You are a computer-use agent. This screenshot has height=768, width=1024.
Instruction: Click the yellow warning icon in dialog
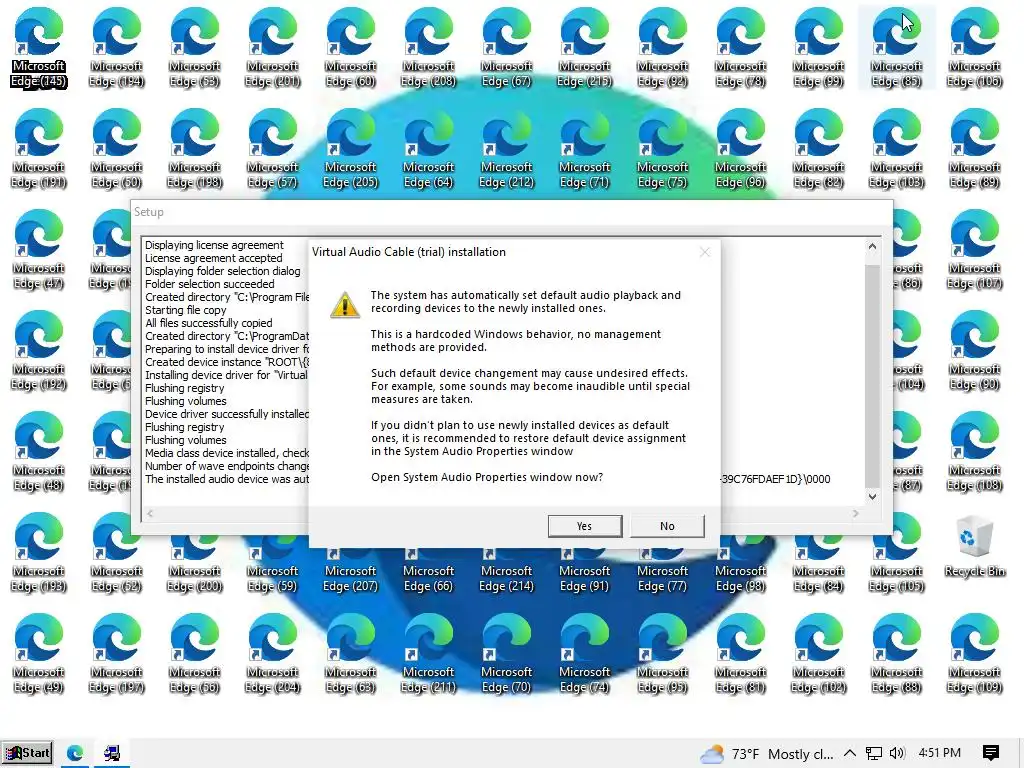tap(345, 305)
